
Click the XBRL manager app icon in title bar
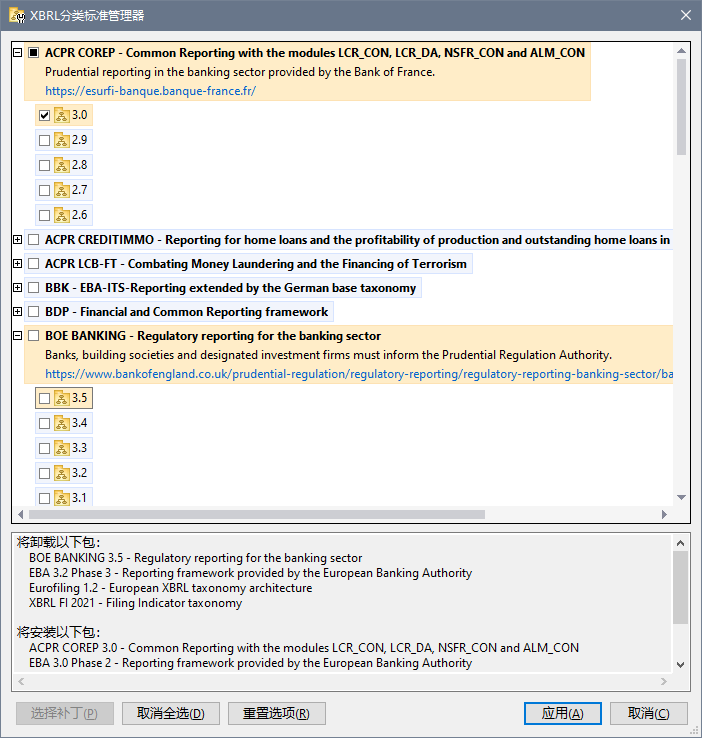pyautogui.click(x=17, y=16)
